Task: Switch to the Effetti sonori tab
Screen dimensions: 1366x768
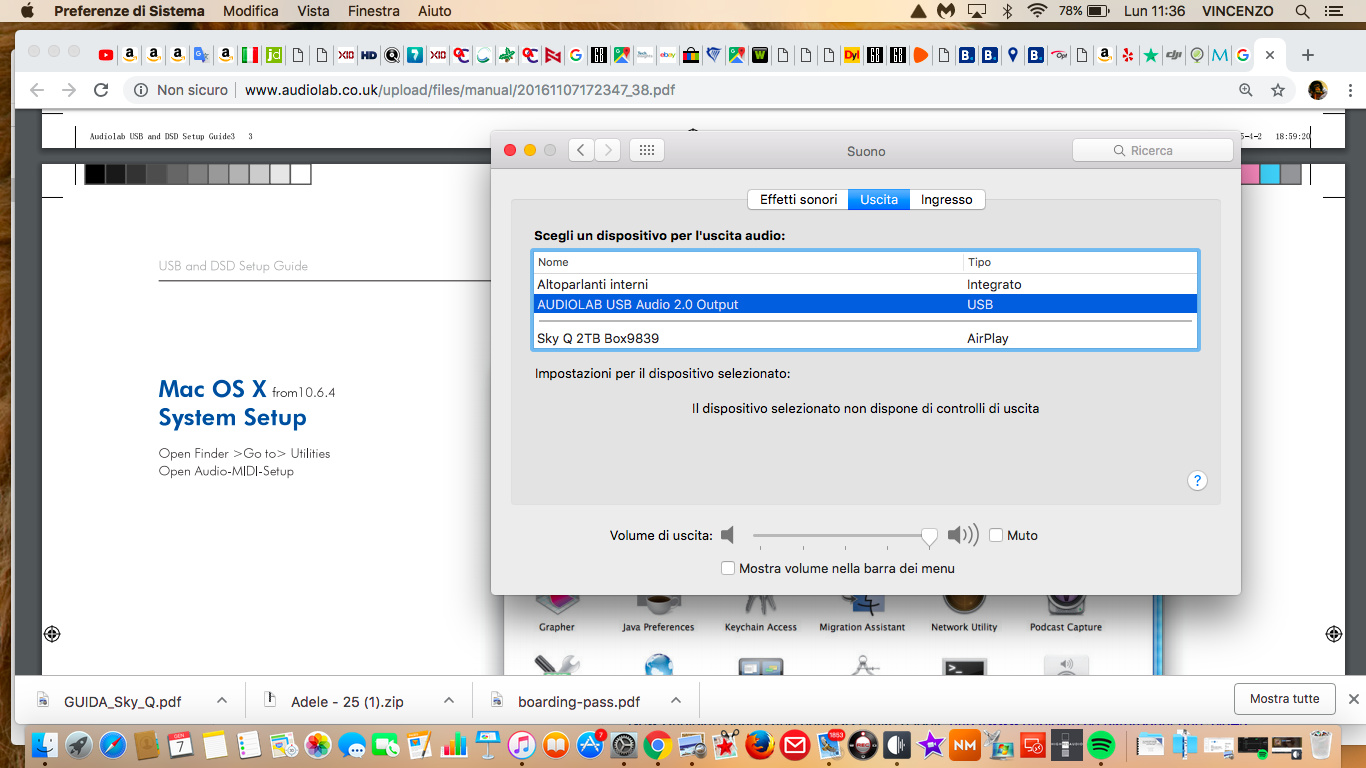Action: coord(798,199)
